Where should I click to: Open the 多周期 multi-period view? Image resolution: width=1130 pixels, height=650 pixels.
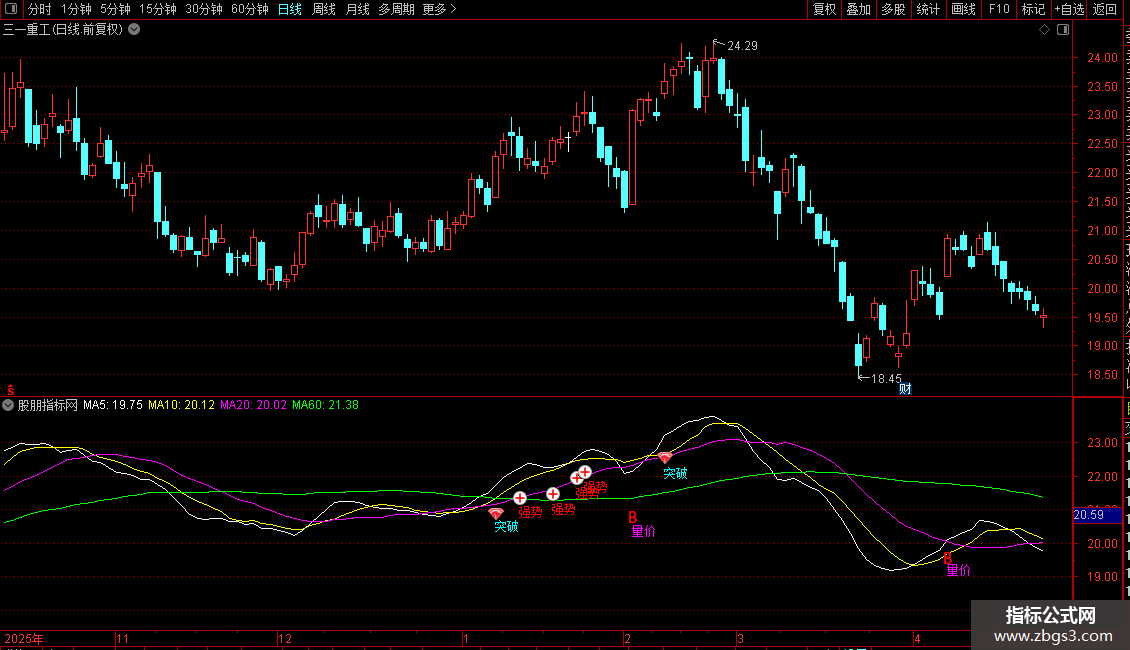tap(396, 9)
